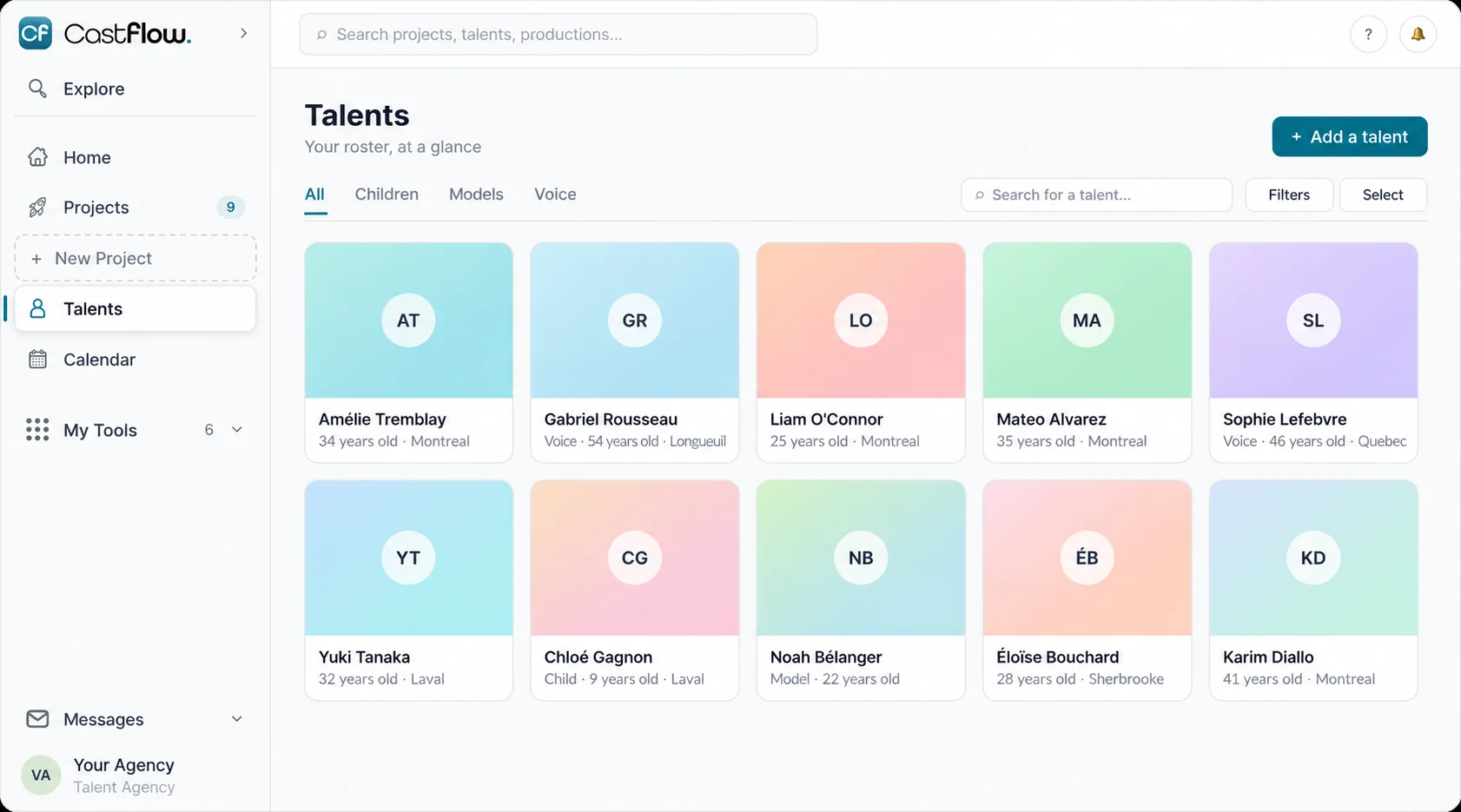Expand the Messages section chevron
This screenshot has height=812, width=1461.
tap(236, 719)
